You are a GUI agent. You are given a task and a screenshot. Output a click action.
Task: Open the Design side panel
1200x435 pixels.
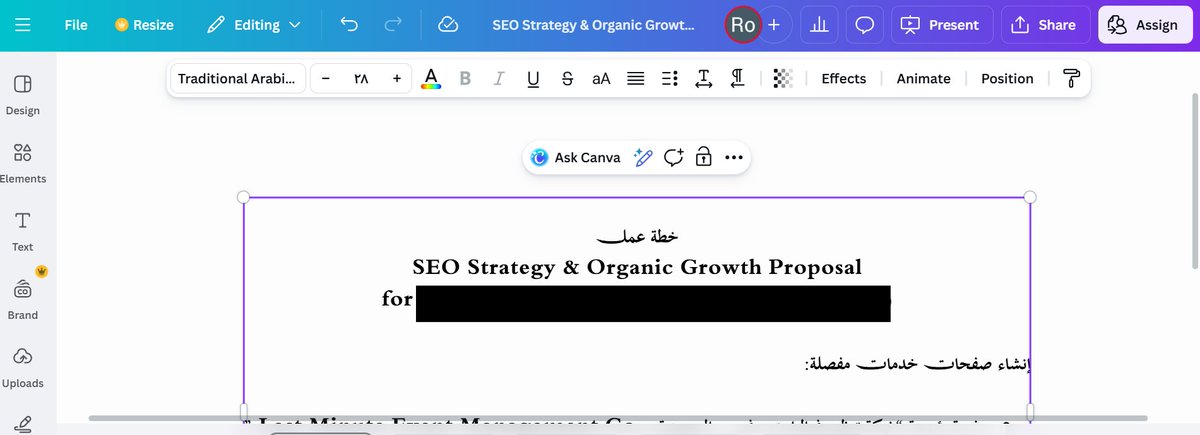coord(23,95)
